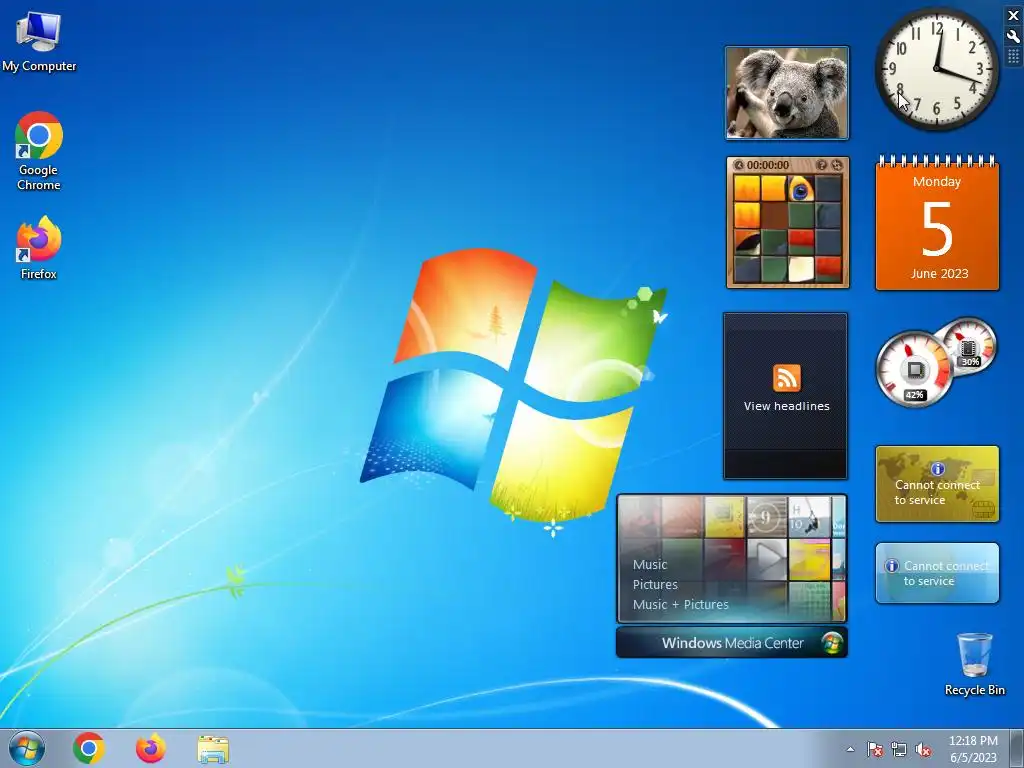Screen dimensions: 1024x768
Task: Show hidden system tray icons
Action: point(850,749)
